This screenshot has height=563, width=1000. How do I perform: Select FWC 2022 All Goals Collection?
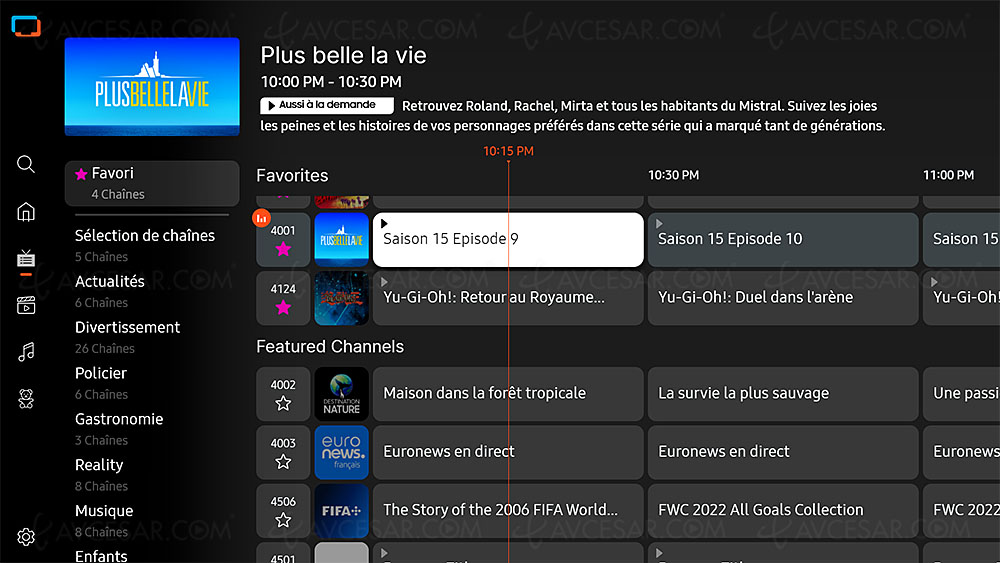point(783,511)
